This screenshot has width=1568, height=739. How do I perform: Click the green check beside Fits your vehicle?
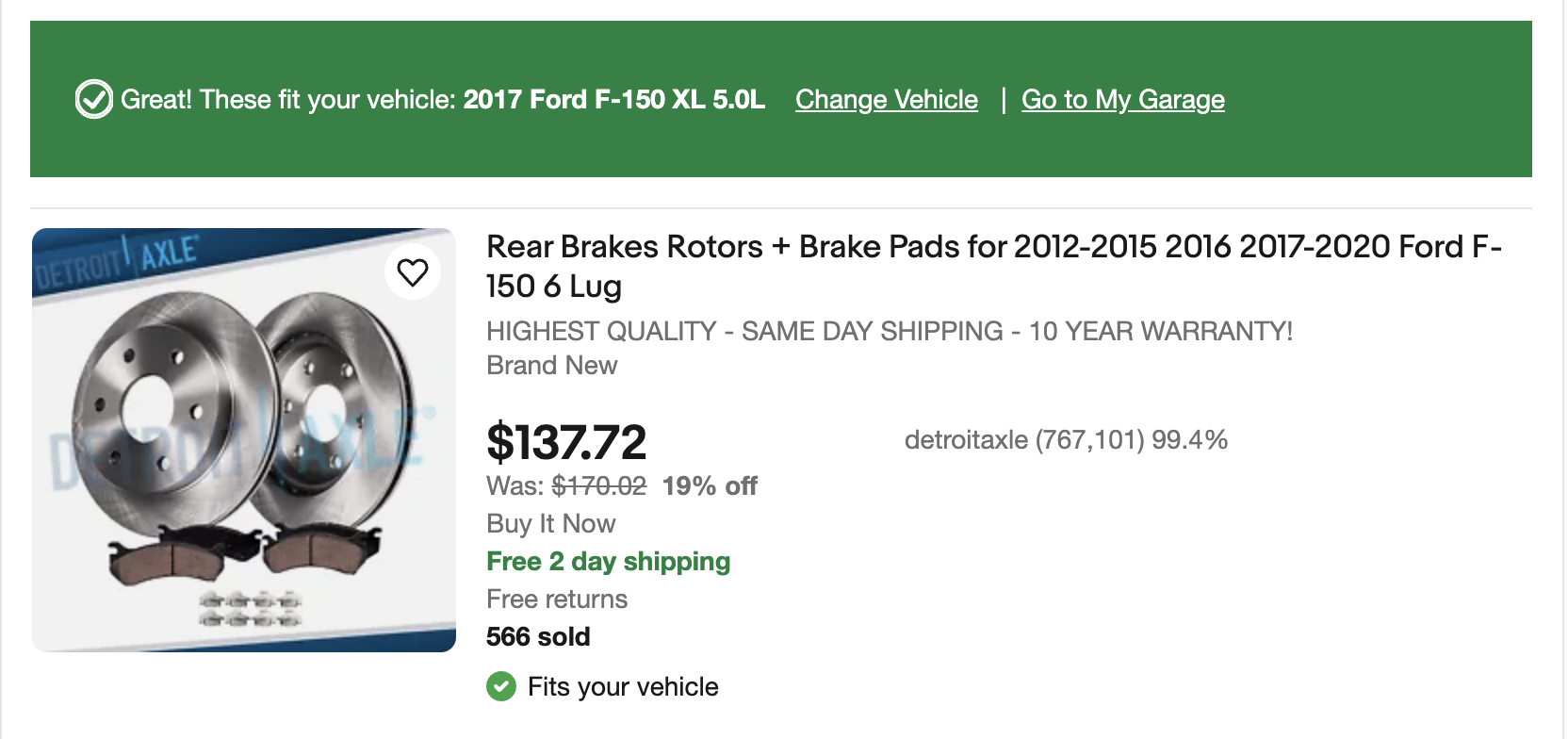click(501, 686)
